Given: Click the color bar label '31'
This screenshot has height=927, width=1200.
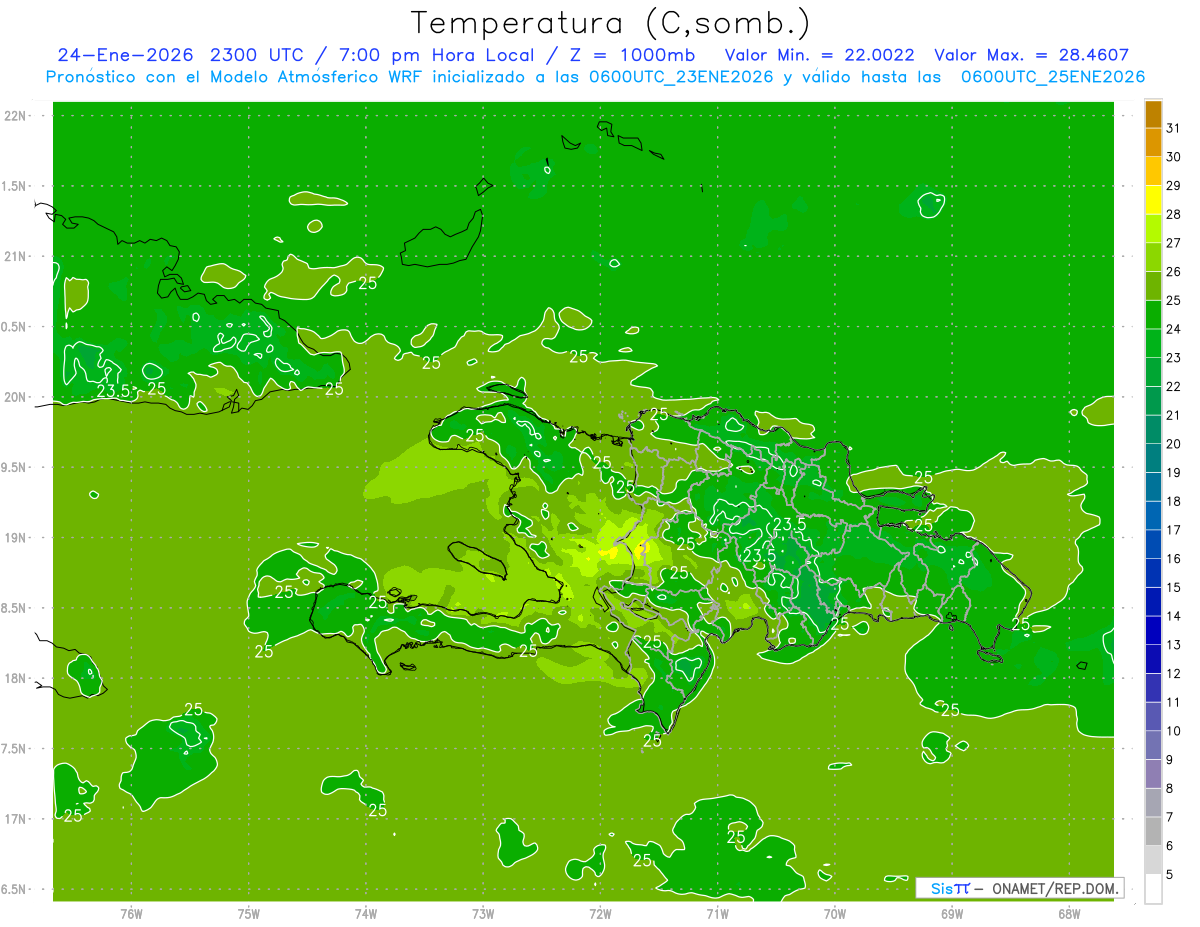Looking at the screenshot, I should pyautogui.click(x=1173, y=128).
